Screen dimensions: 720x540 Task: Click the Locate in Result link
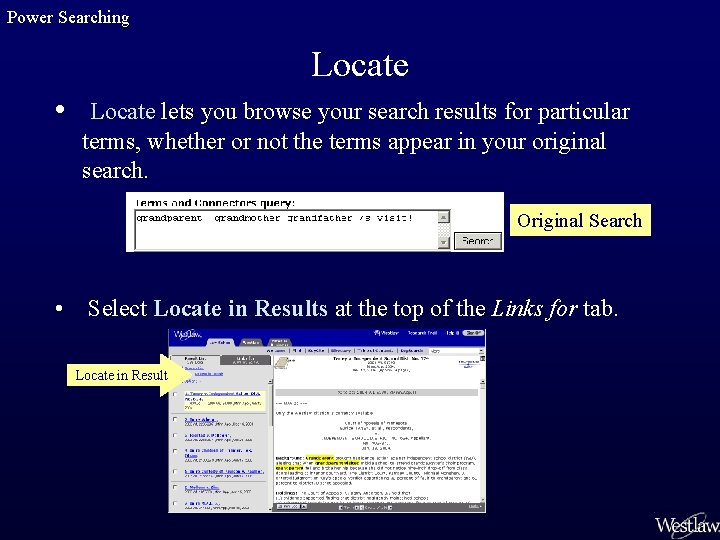click(208, 374)
